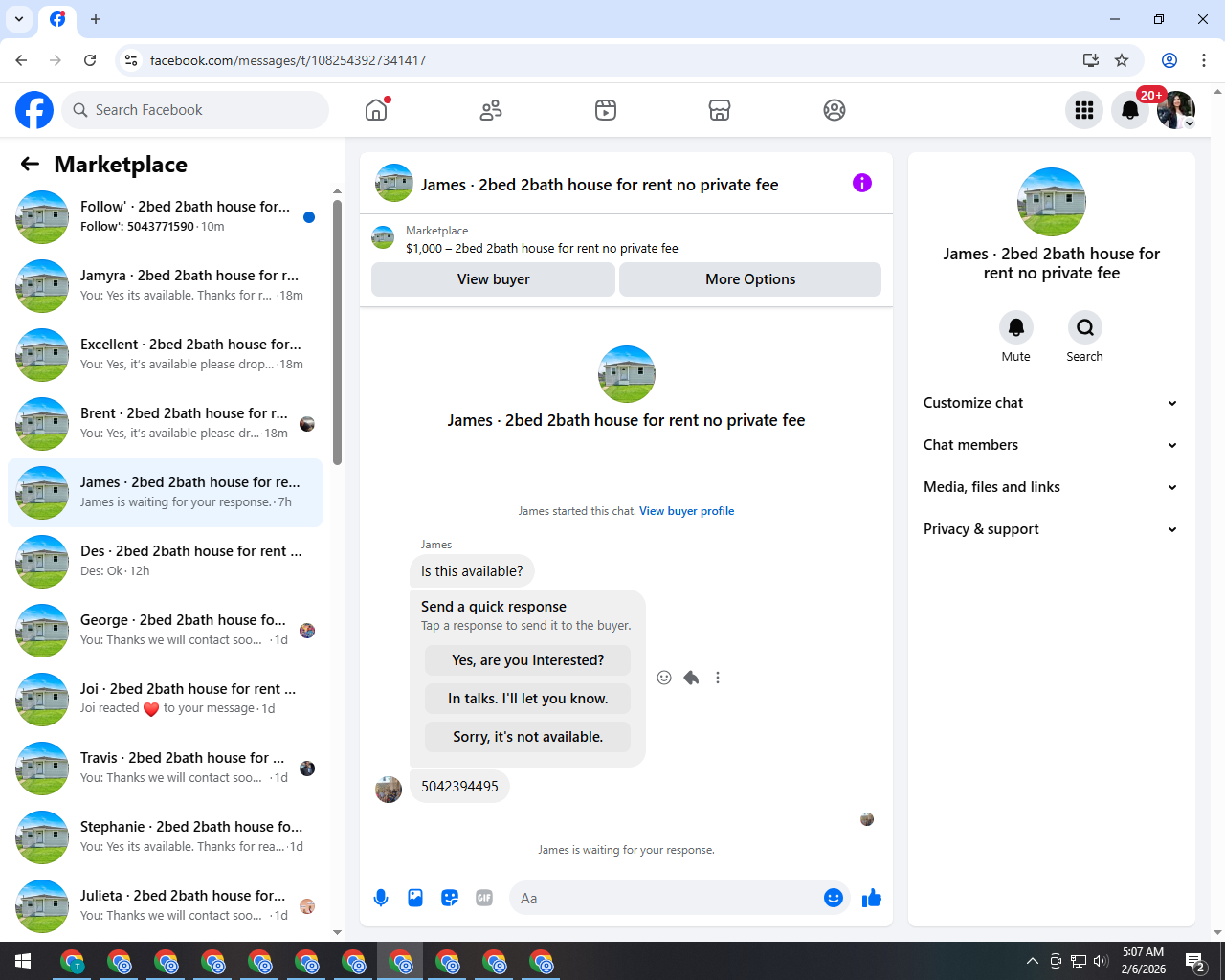This screenshot has height=980, width=1225.
Task: Open the Notifications bell with 20+ badge
Action: pos(1130,110)
